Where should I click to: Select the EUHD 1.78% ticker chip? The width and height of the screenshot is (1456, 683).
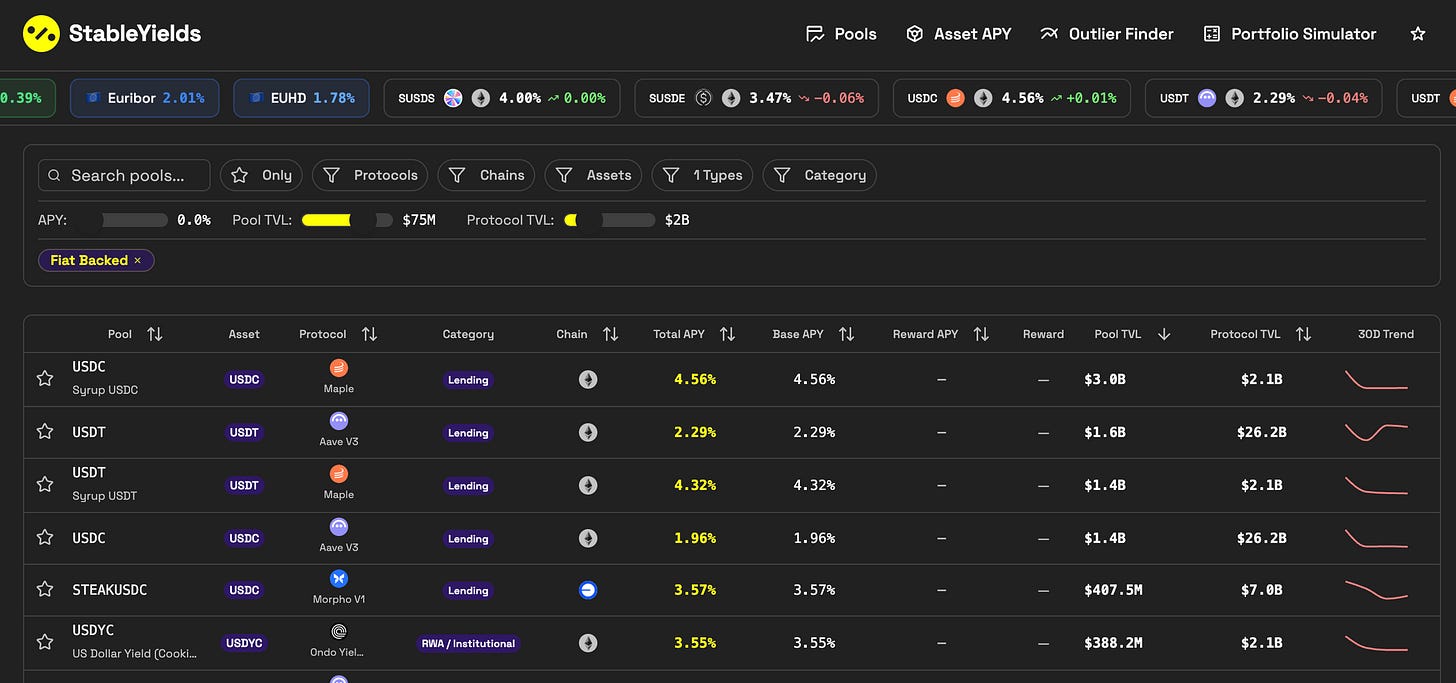click(301, 98)
